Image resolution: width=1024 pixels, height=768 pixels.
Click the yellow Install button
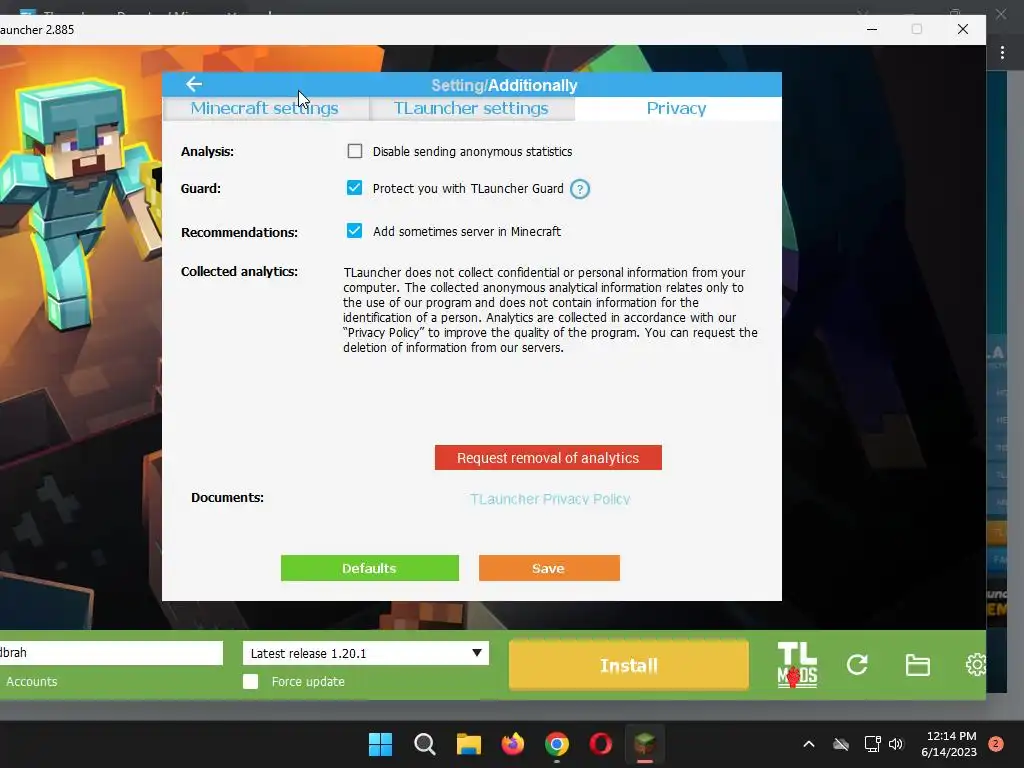pos(628,665)
